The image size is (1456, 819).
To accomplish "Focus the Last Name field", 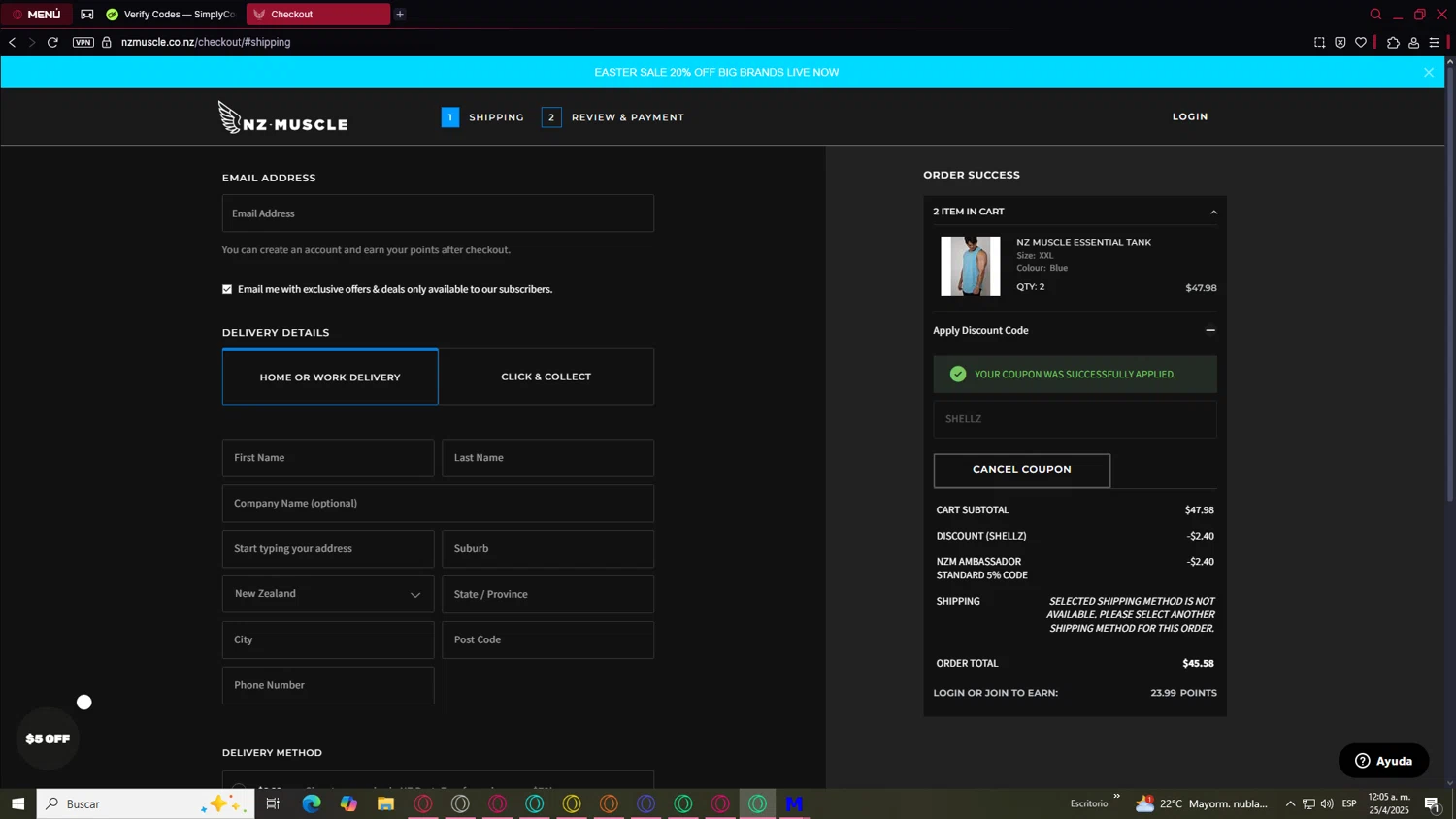I will [547, 458].
